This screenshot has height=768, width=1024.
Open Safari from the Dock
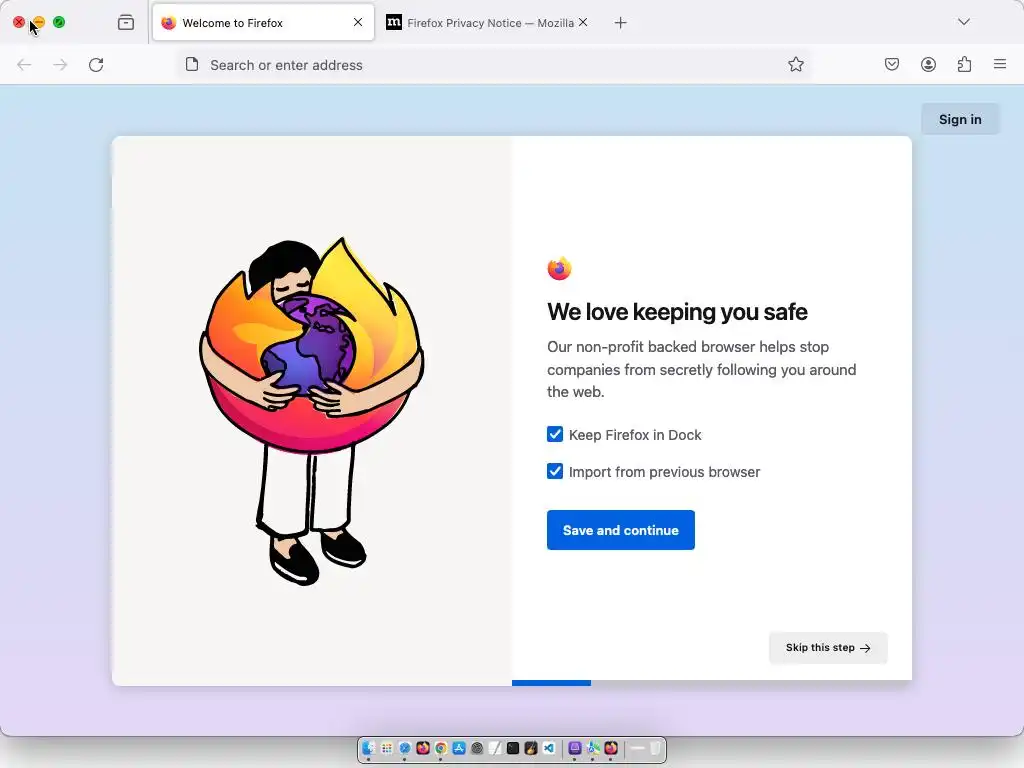click(x=405, y=748)
